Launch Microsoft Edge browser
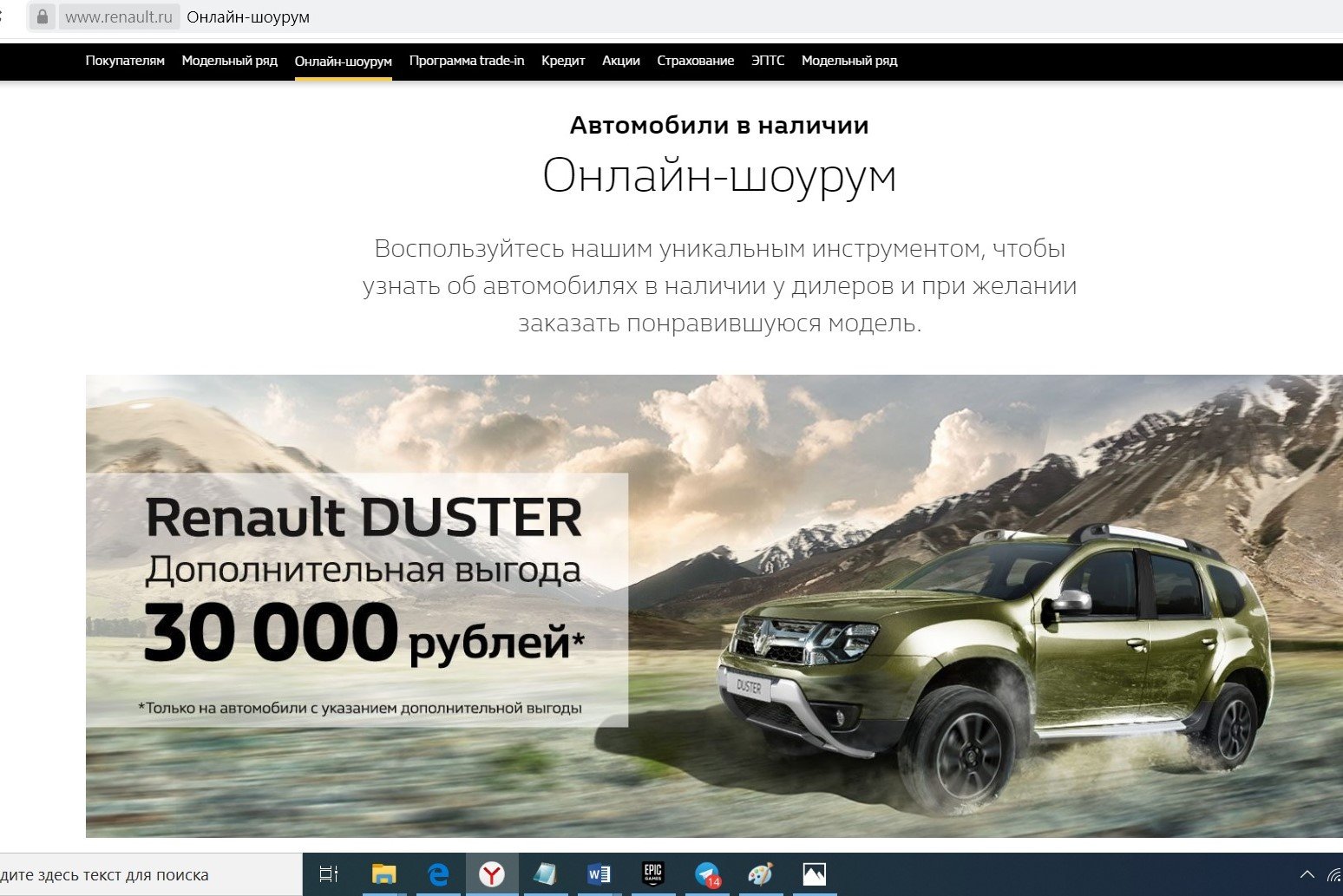 pyautogui.click(x=439, y=874)
